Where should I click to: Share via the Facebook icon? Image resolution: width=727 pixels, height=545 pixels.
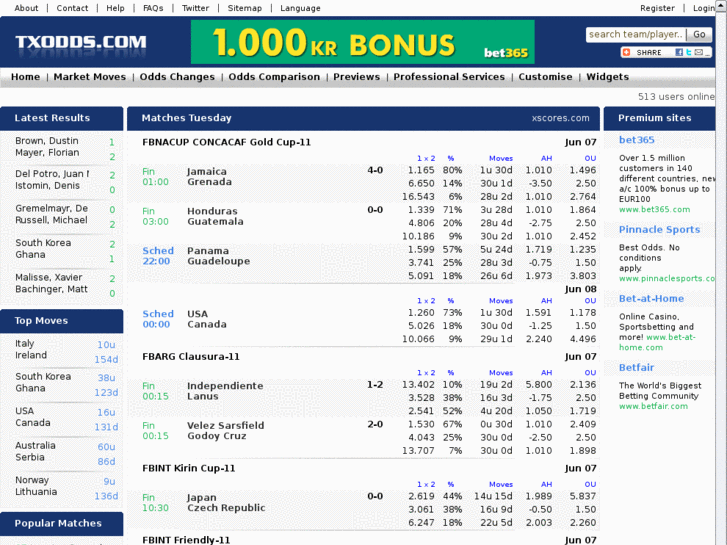(x=679, y=52)
